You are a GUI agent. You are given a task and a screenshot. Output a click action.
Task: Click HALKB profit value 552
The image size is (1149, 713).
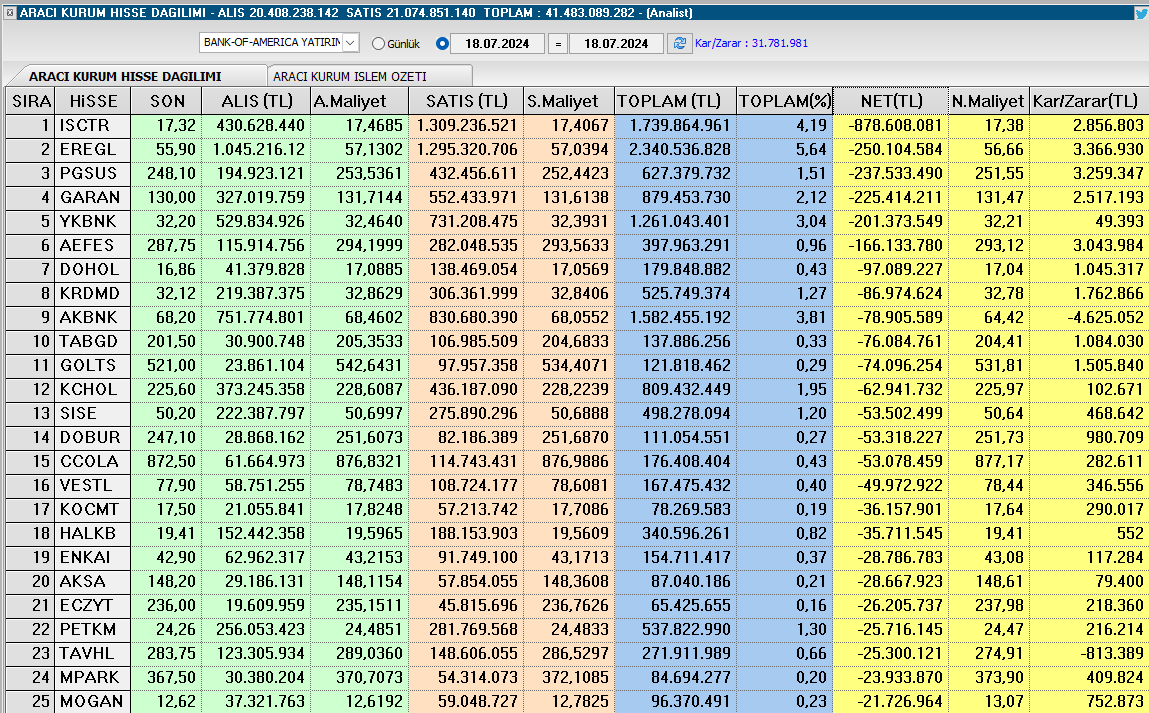(x=1130, y=533)
